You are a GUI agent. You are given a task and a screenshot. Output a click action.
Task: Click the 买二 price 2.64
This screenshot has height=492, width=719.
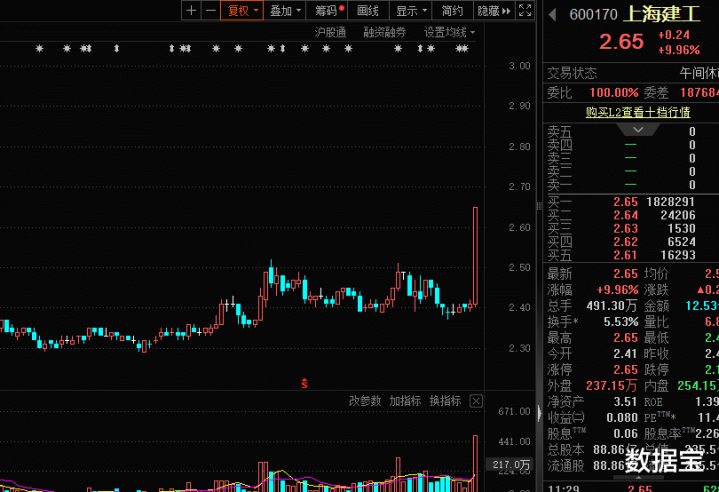coord(625,215)
